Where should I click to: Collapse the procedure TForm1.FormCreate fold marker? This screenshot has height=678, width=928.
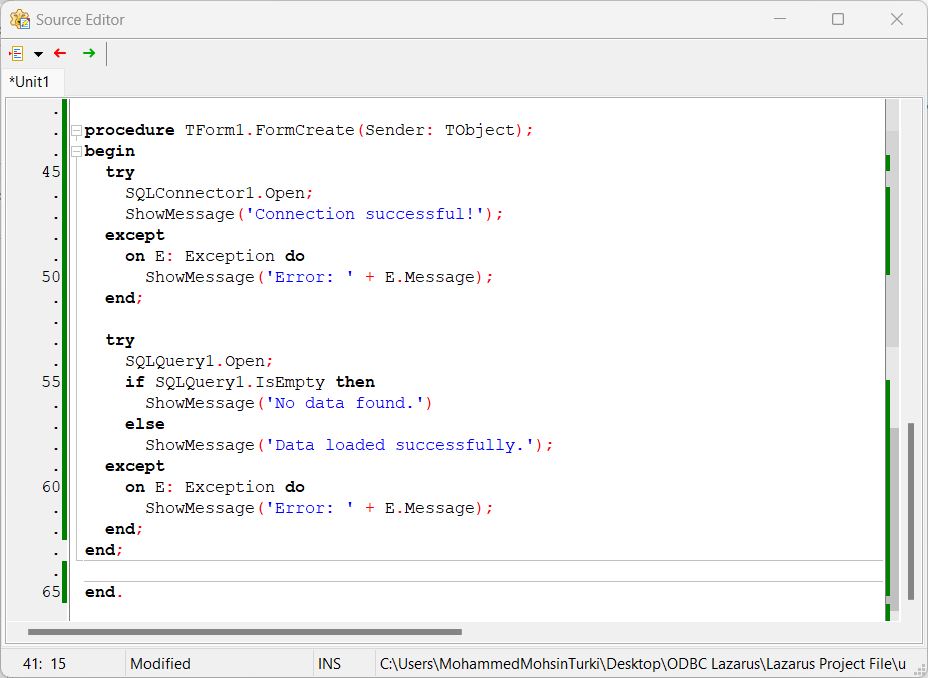coord(76,131)
